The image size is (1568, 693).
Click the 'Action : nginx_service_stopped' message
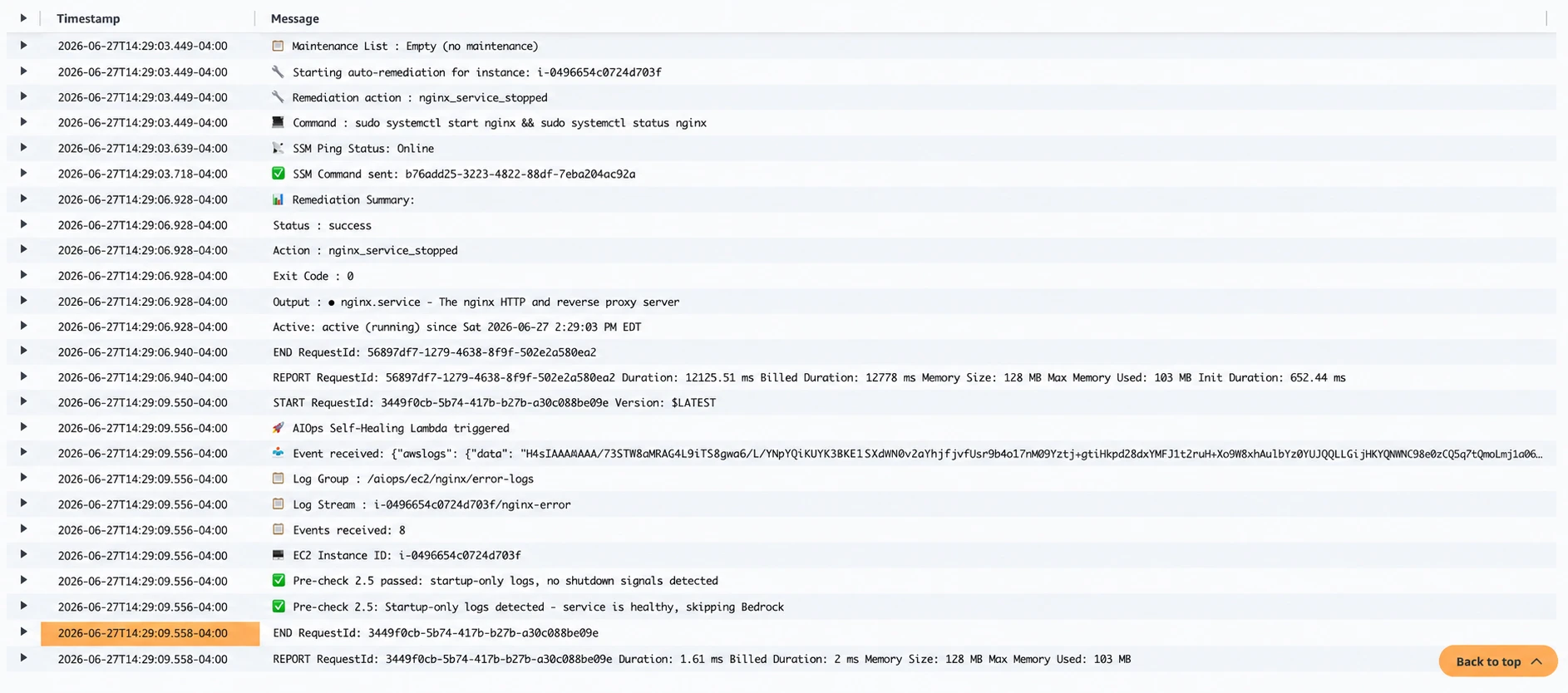click(366, 250)
